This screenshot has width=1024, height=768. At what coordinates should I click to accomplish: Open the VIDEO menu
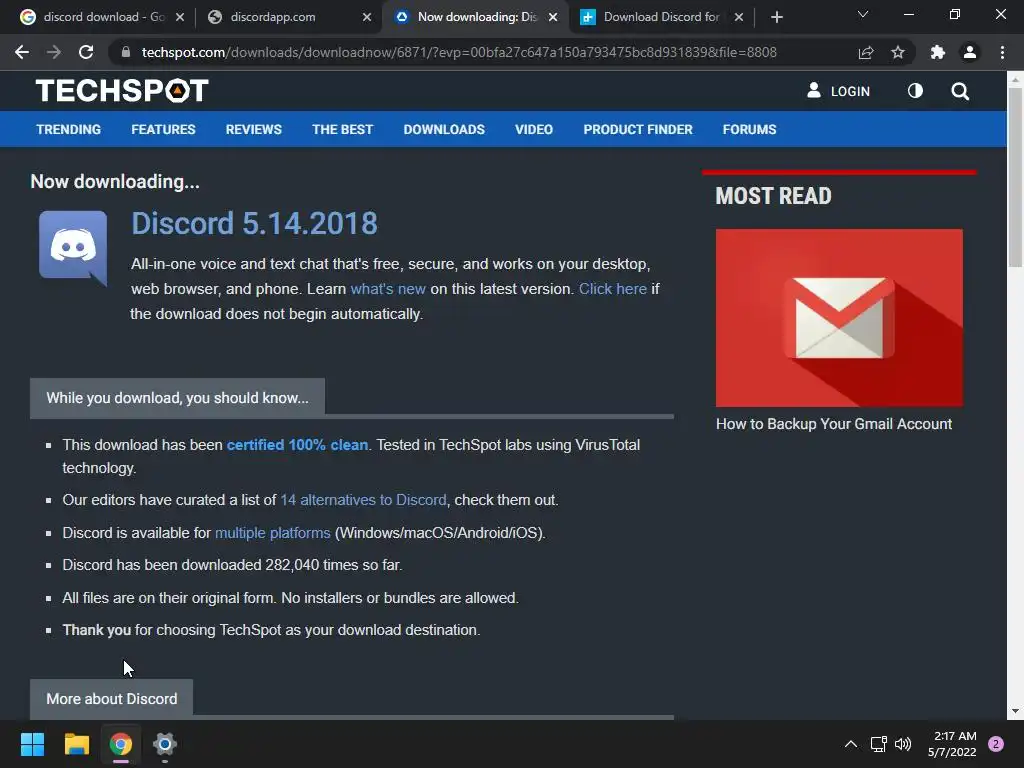pyautogui.click(x=534, y=129)
